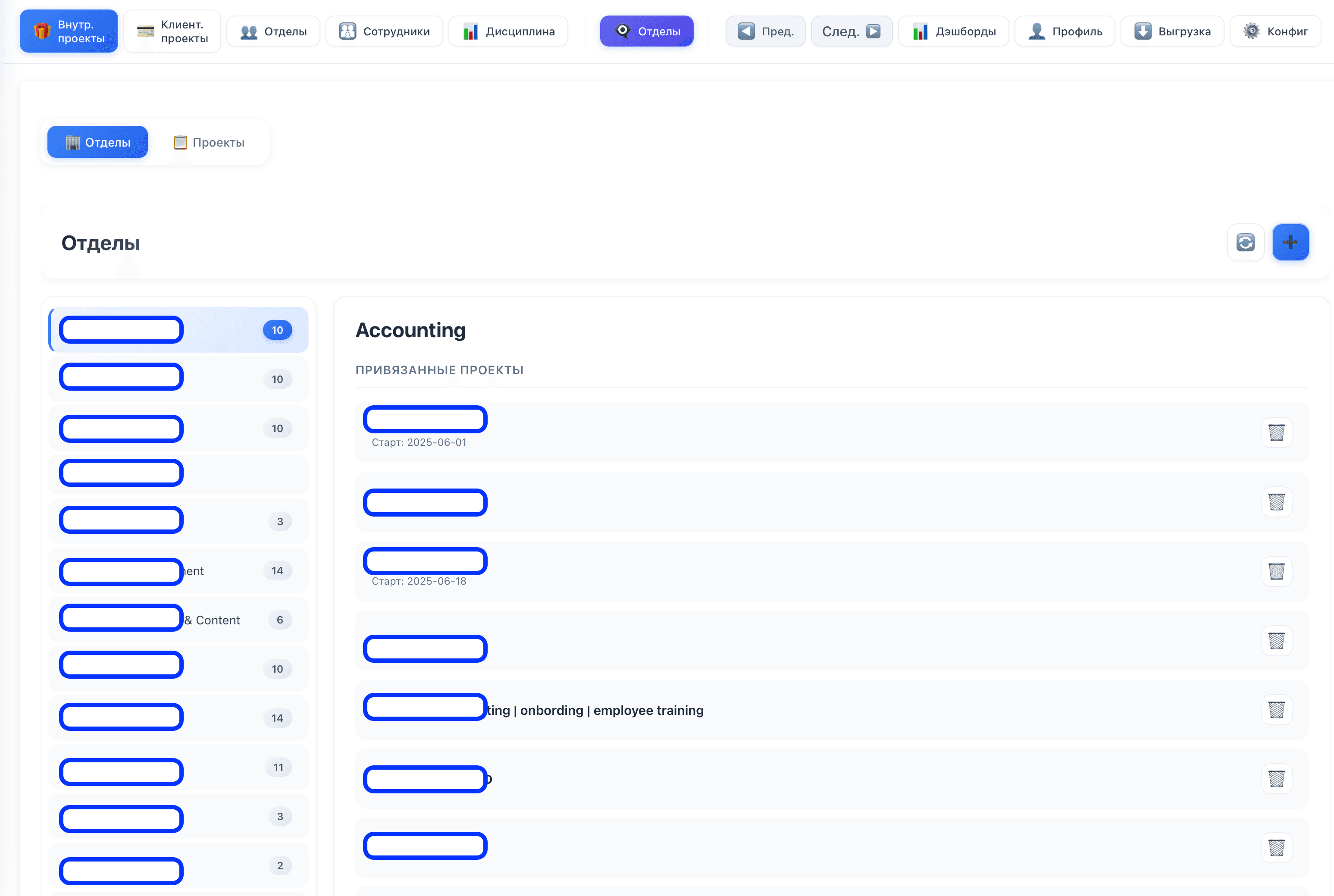The height and width of the screenshot is (896, 1334).
Task: Select the Отделы sub-tab
Action: coord(98,142)
